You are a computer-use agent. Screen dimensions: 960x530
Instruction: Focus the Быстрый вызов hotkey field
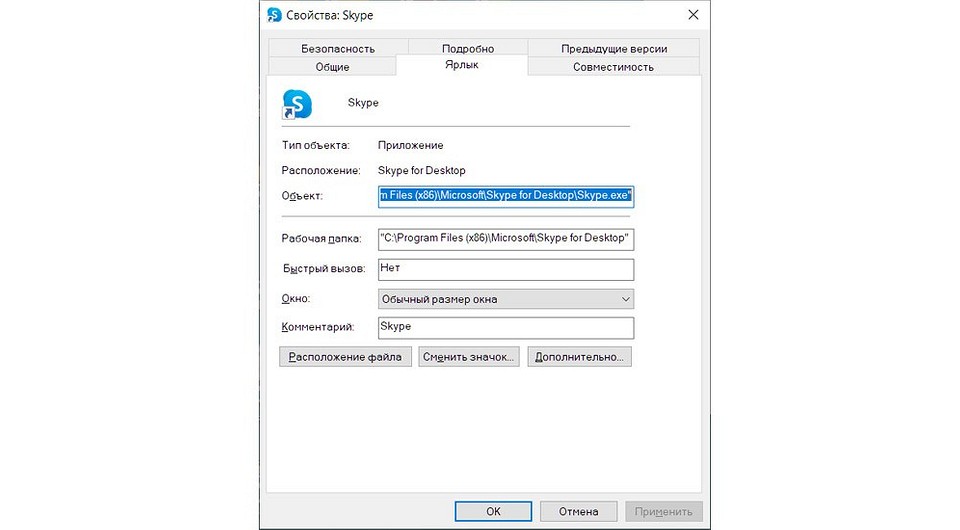click(x=505, y=270)
